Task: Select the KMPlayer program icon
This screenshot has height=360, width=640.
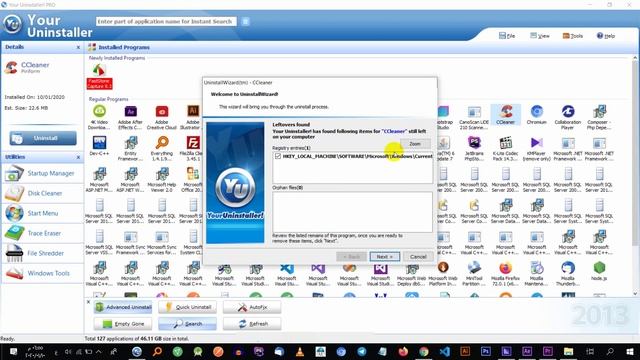Action: (x=536, y=148)
